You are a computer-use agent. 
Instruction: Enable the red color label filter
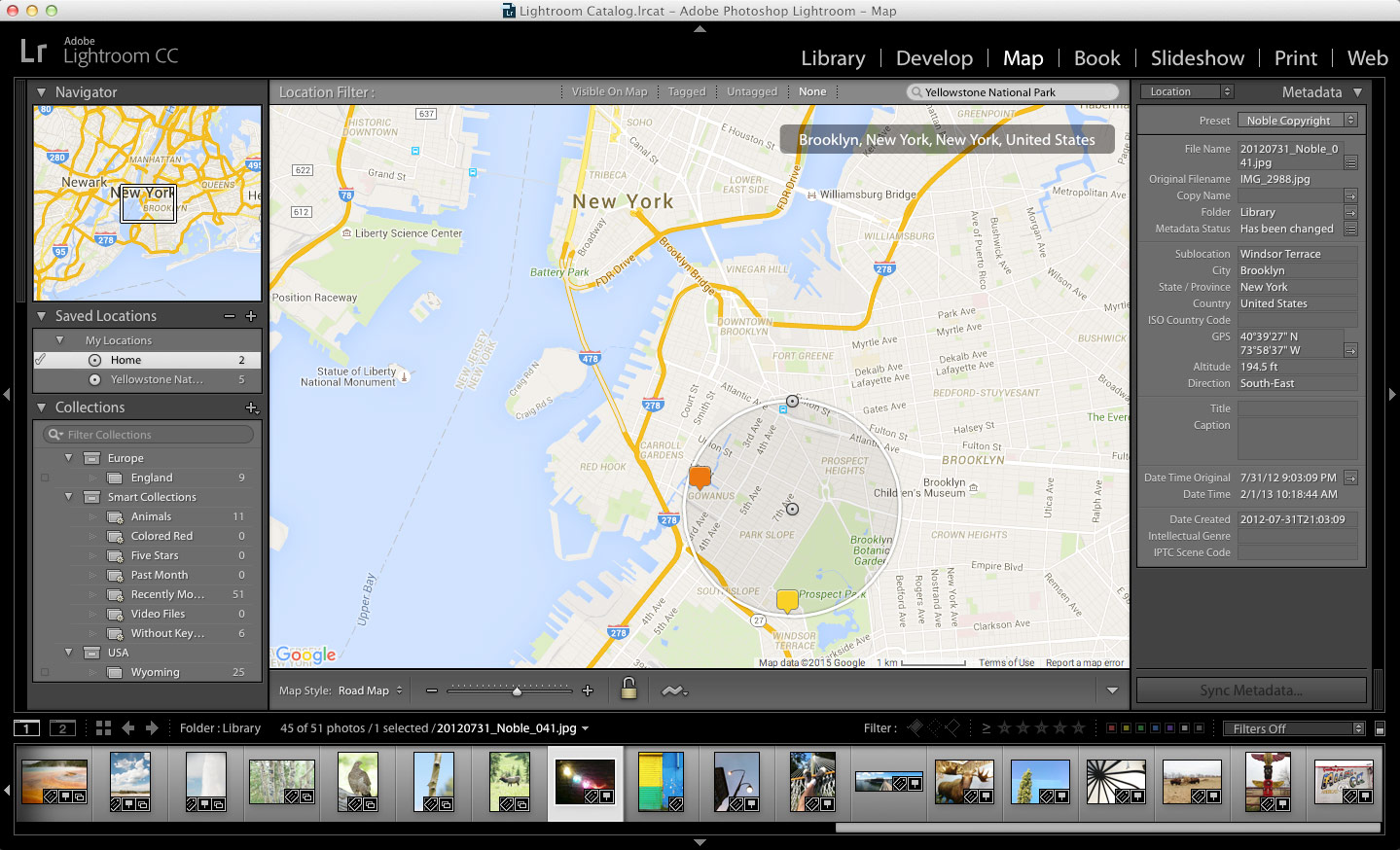point(1112,727)
